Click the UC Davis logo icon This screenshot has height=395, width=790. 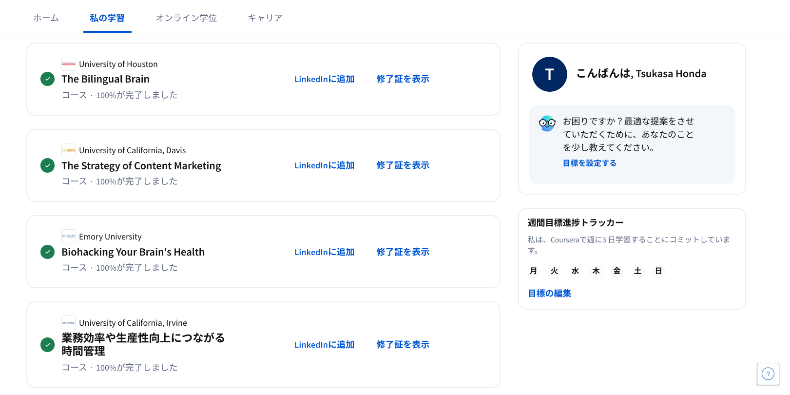(x=69, y=150)
